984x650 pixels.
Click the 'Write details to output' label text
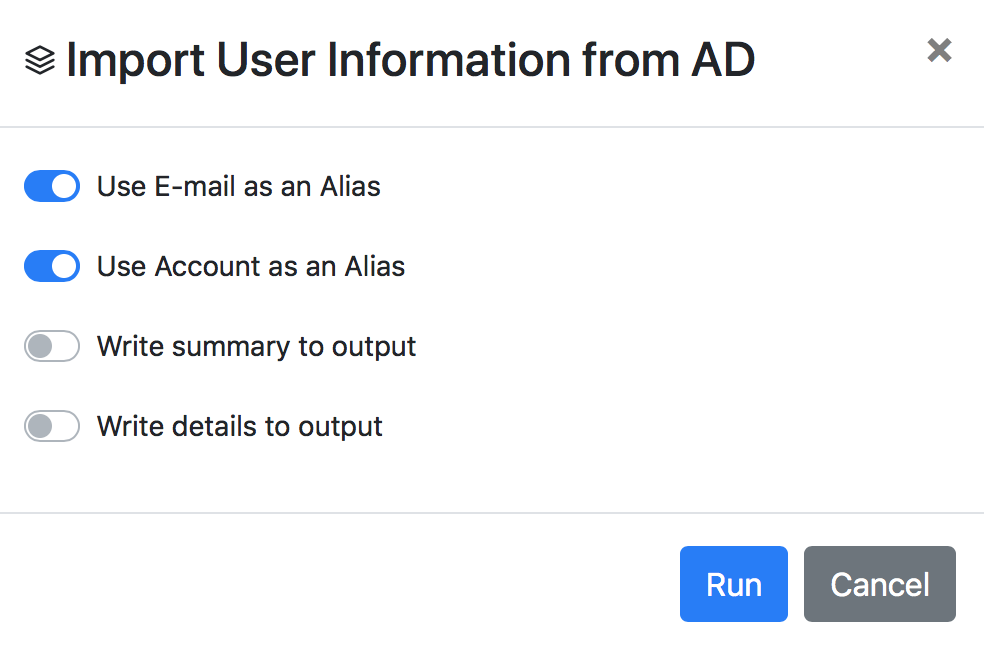[239, 427]
